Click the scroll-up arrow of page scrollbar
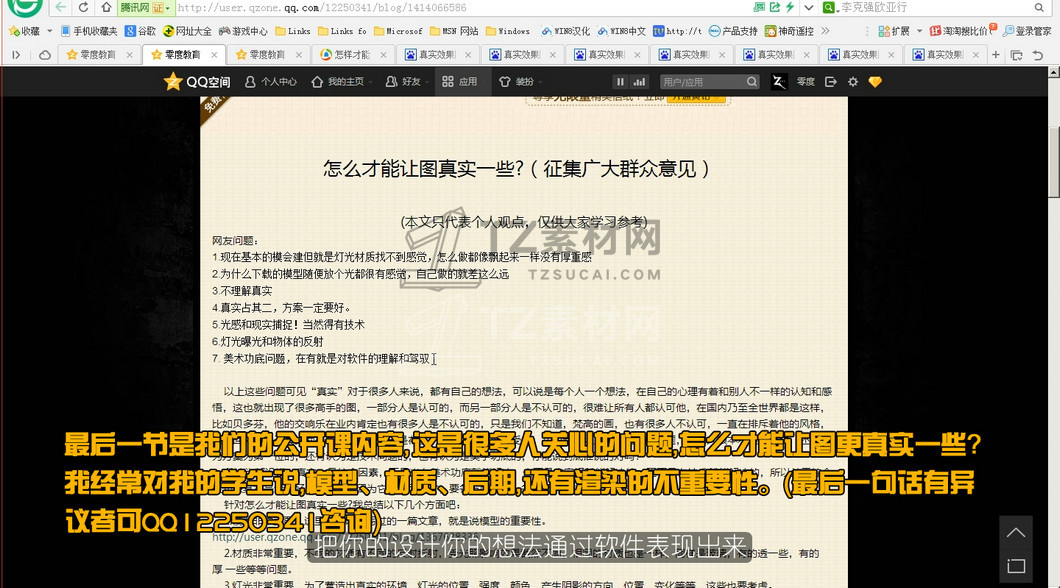This screenshot has width=1060, height=588. 1053,72
